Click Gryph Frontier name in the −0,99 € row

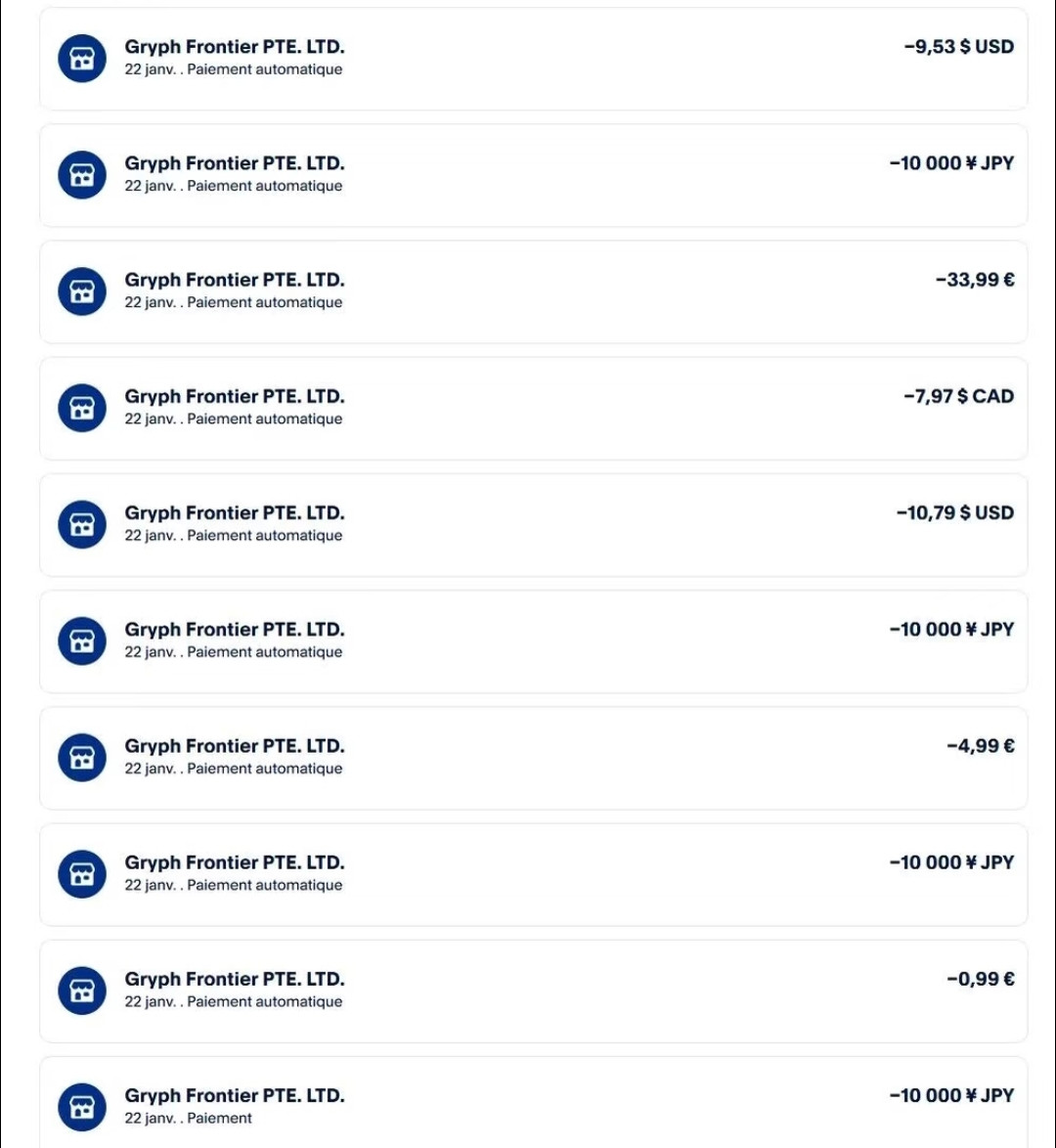tap(235, 979)
